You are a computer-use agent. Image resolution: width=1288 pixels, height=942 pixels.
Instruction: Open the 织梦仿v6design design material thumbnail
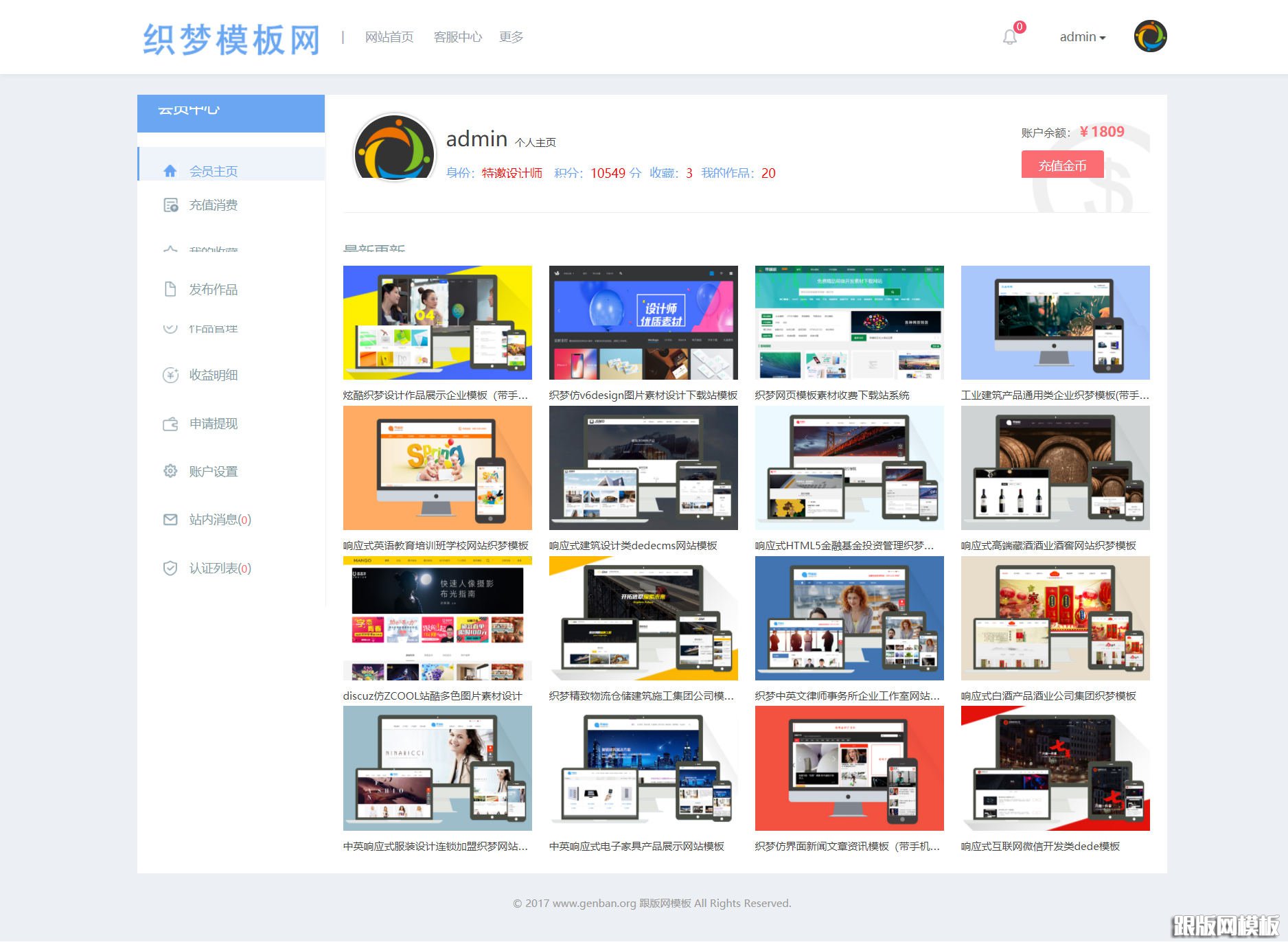click(x=643, y=323)
